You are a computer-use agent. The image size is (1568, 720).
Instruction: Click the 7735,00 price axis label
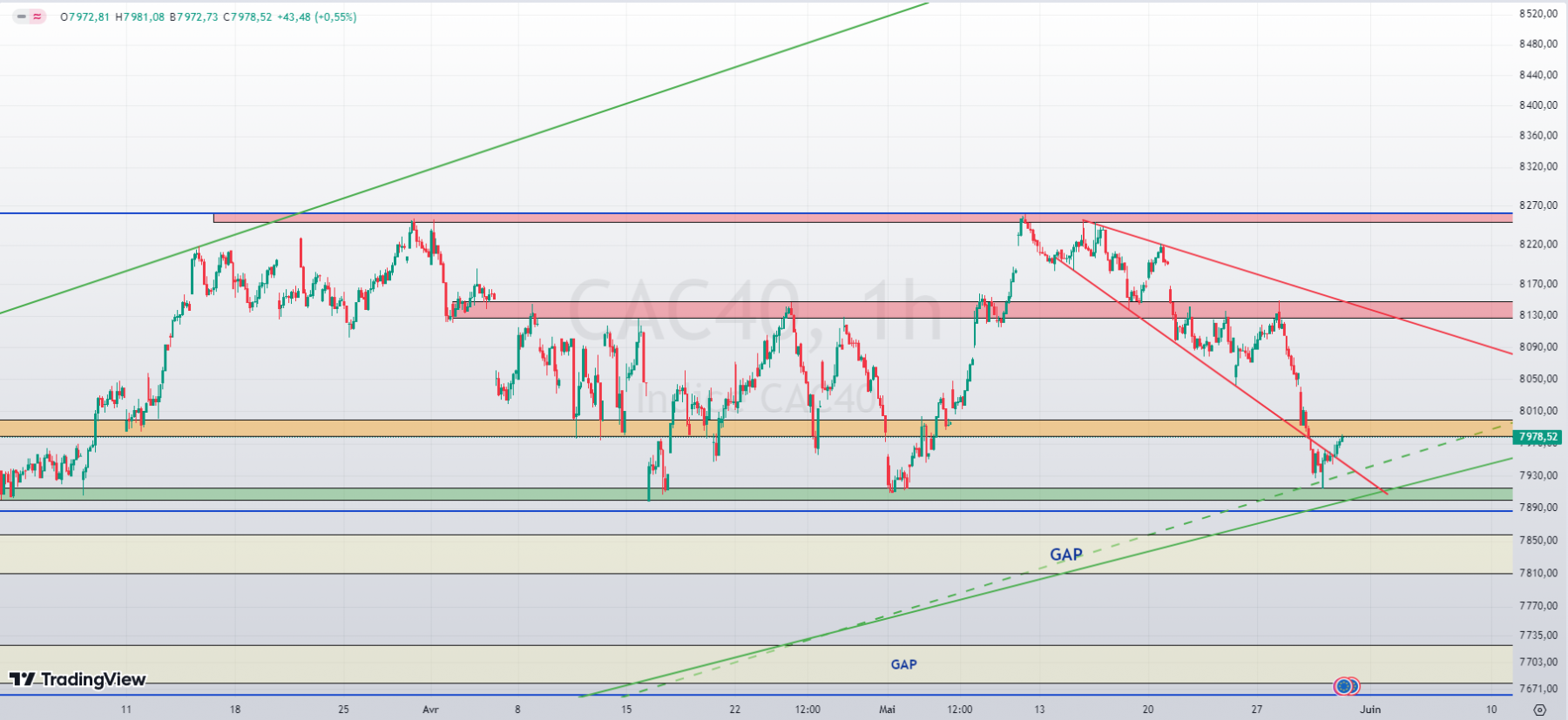coord(1538,636)
